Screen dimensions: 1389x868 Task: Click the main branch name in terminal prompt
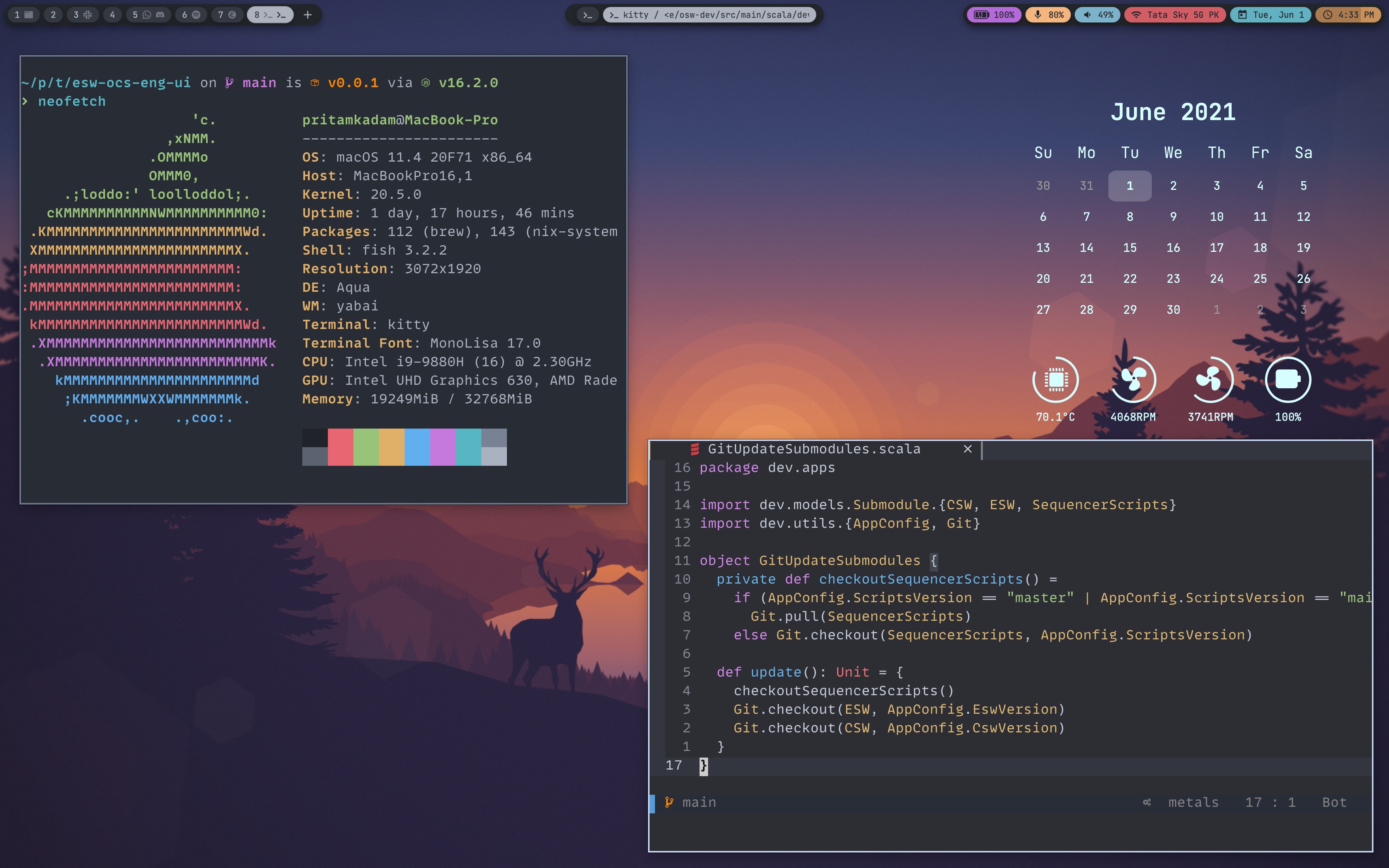click(x=259, y=83)
